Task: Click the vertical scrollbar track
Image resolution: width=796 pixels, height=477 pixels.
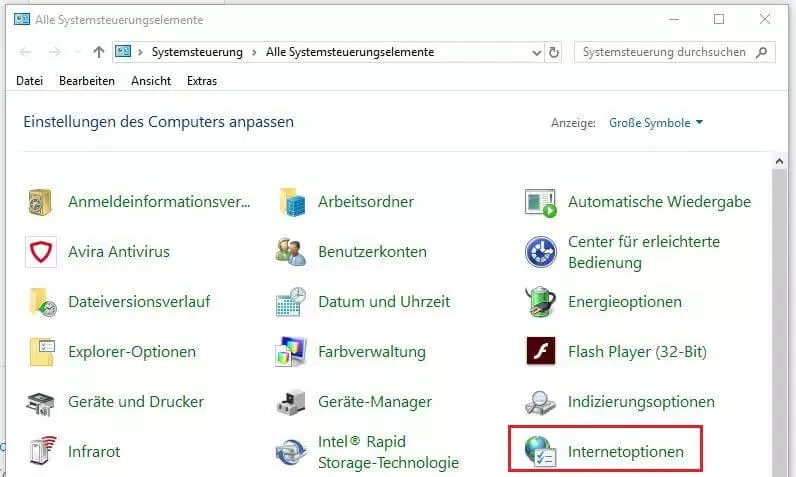Action: click(779, 323)
